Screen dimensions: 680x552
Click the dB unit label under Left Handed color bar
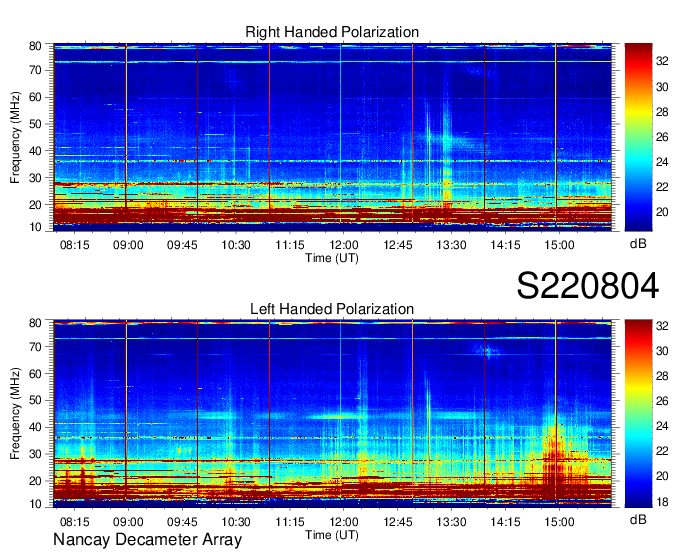click(x=638, y=519)
